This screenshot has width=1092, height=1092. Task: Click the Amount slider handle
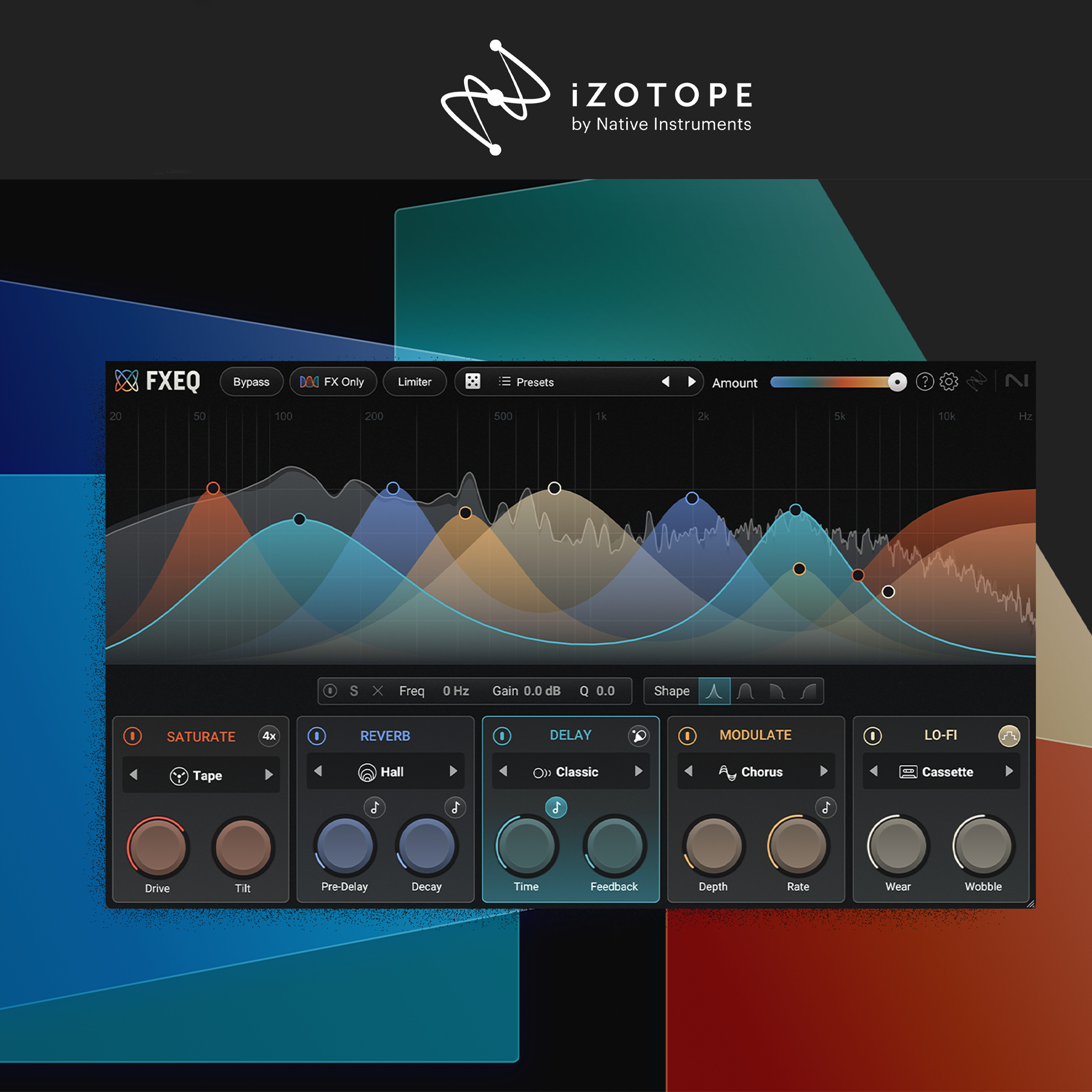point(897,382)
